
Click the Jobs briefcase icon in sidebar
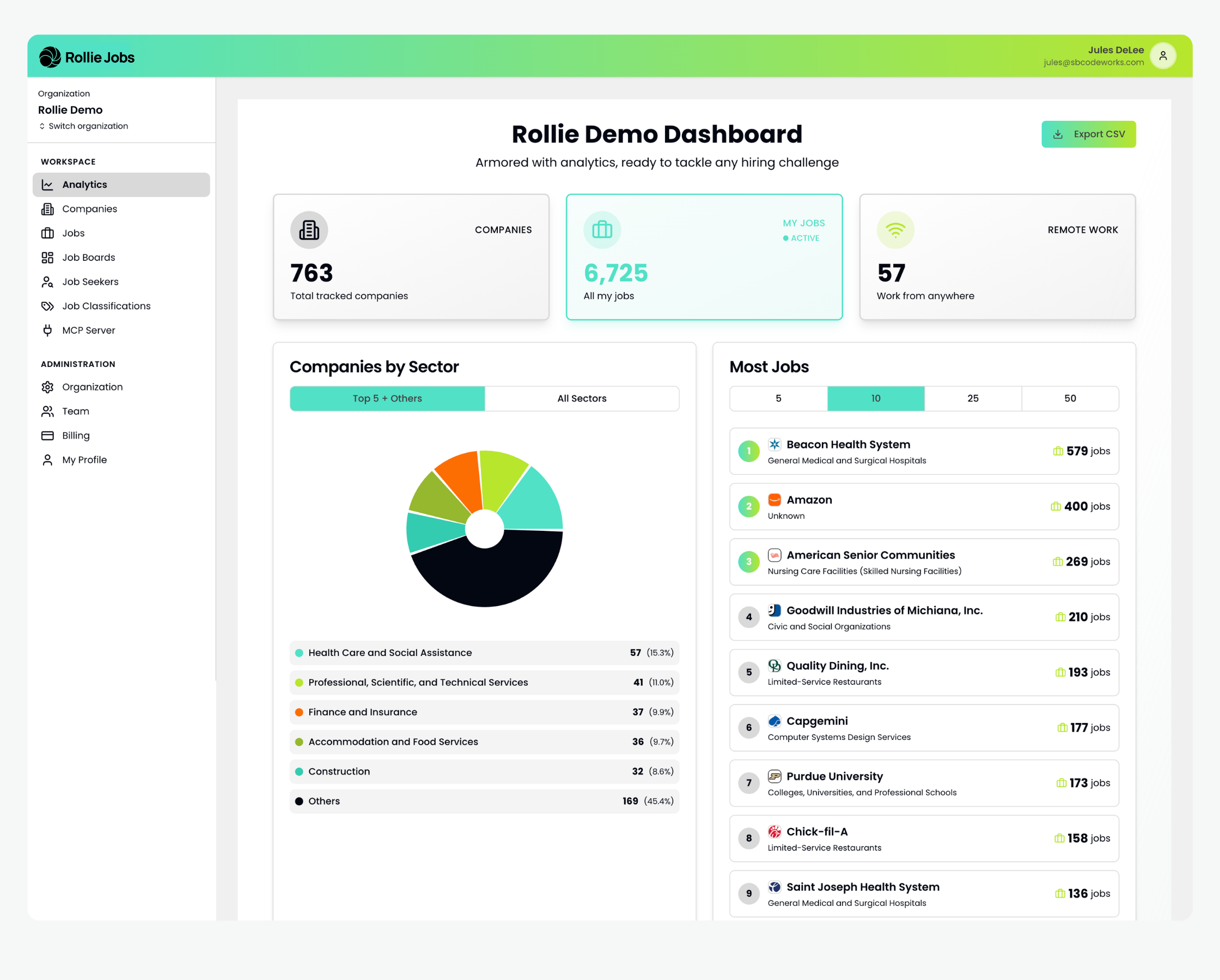click(47, 233)
